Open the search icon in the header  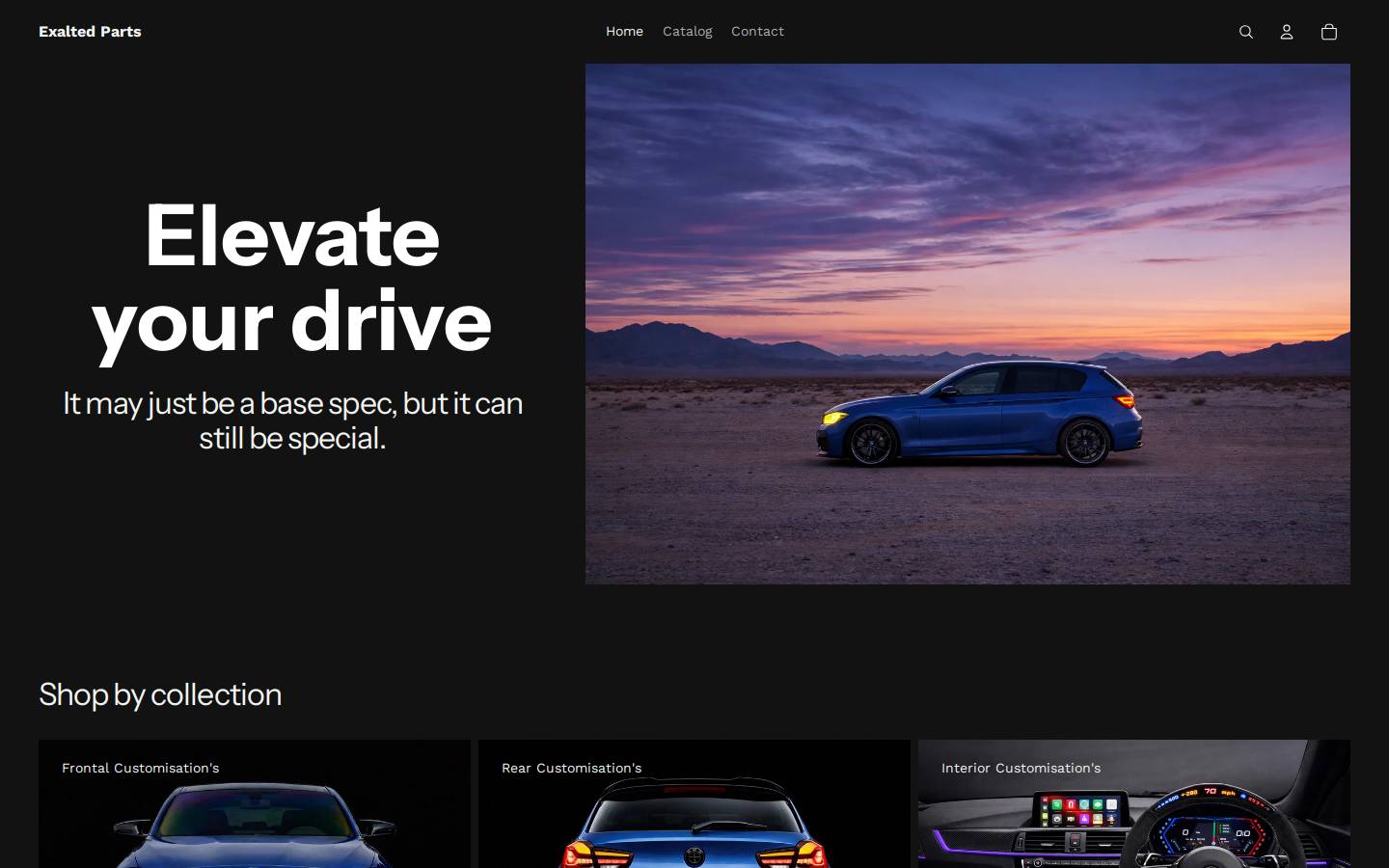(x=1245, y=32)
